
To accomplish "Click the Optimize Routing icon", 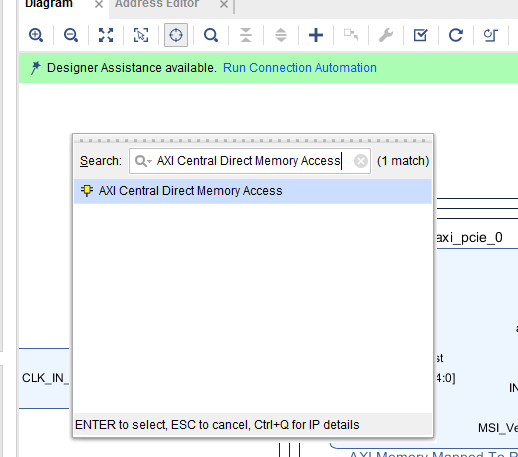I will 491,35.
